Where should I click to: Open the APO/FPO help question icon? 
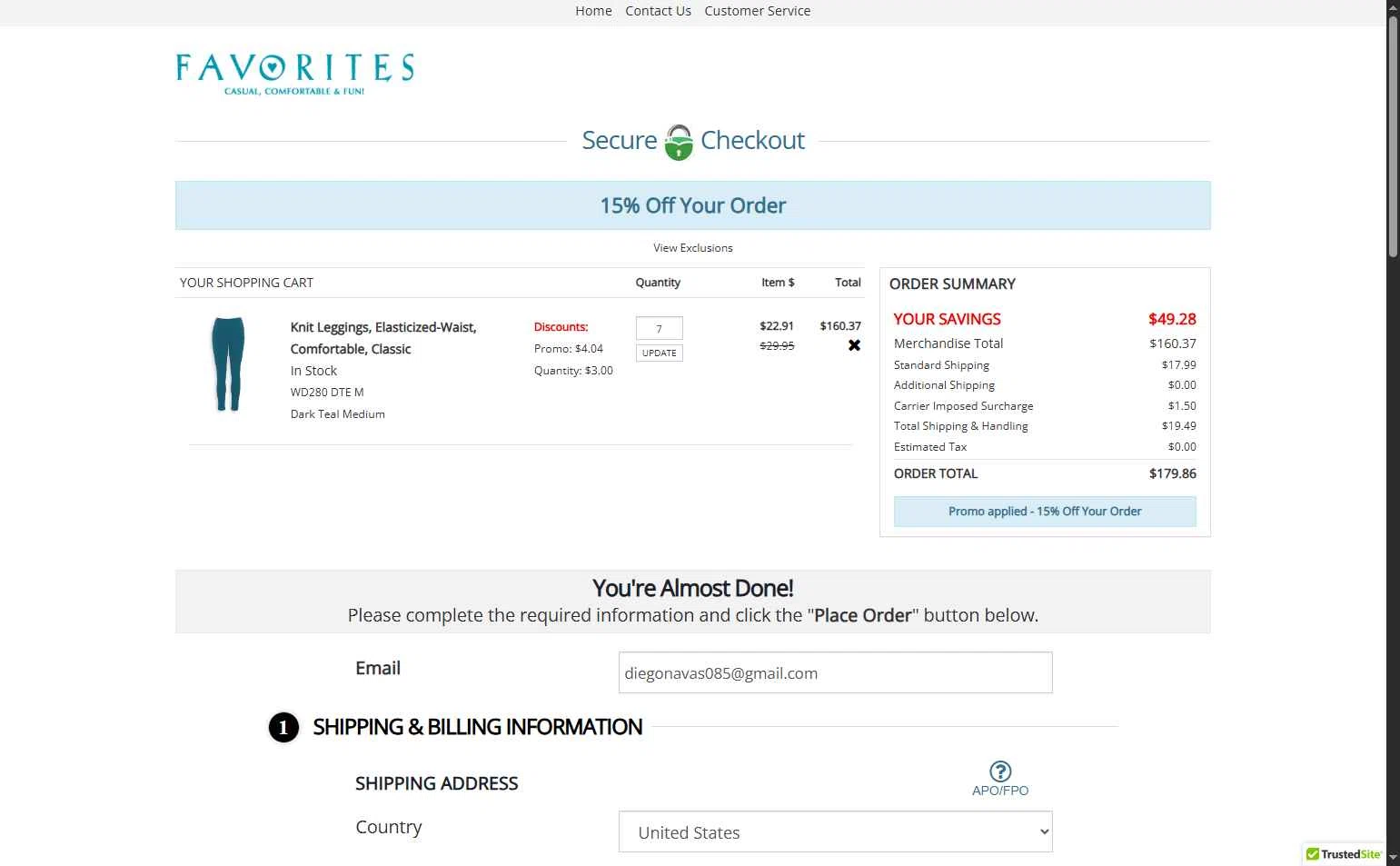click(x=1000, y=771)
